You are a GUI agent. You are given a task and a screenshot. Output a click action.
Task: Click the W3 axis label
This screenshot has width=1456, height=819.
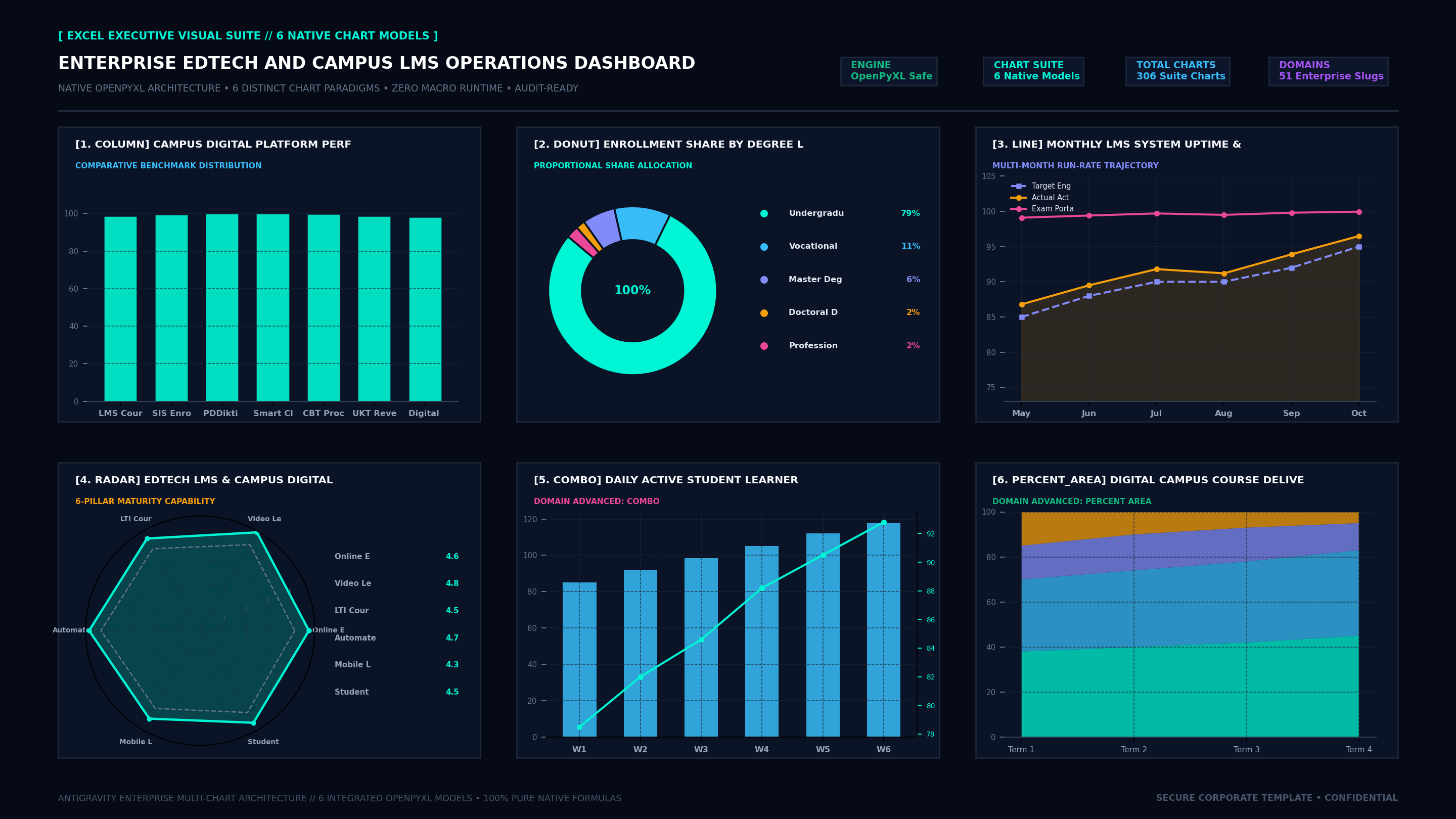pyautogui.click(x=701, y=750)
